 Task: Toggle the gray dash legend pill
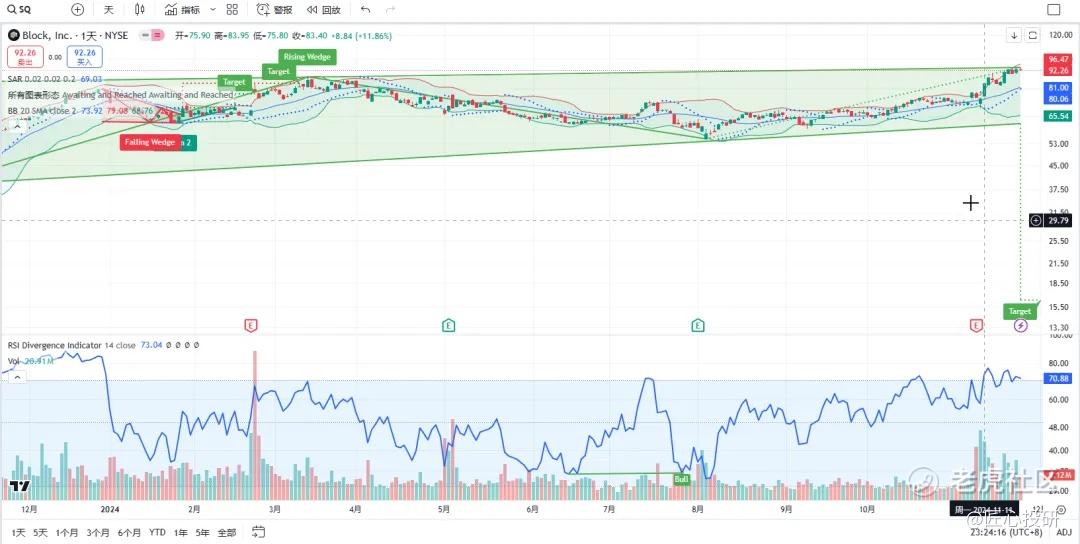pos(145,35)
